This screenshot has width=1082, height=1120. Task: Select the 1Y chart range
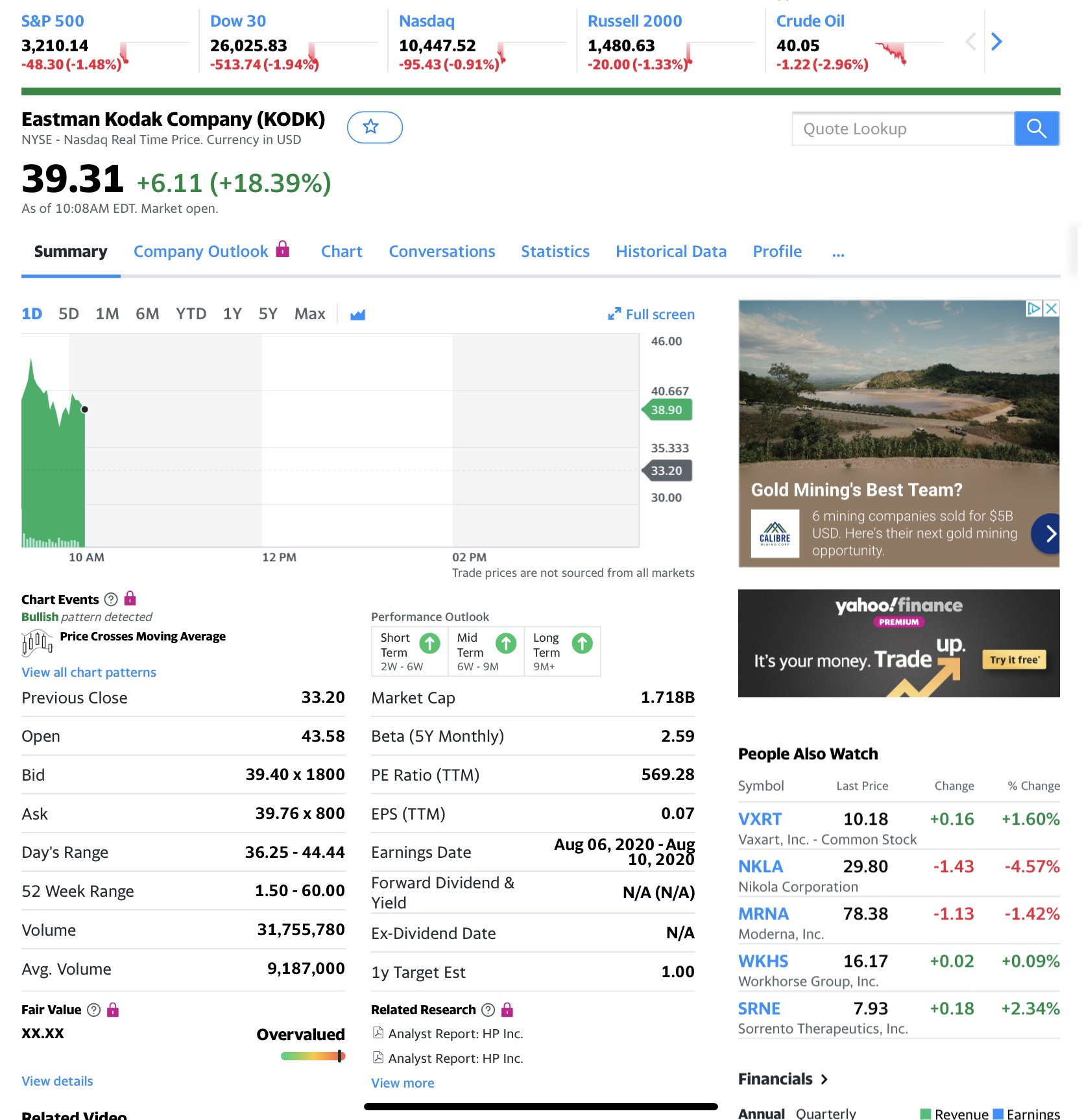coord(232,315)
